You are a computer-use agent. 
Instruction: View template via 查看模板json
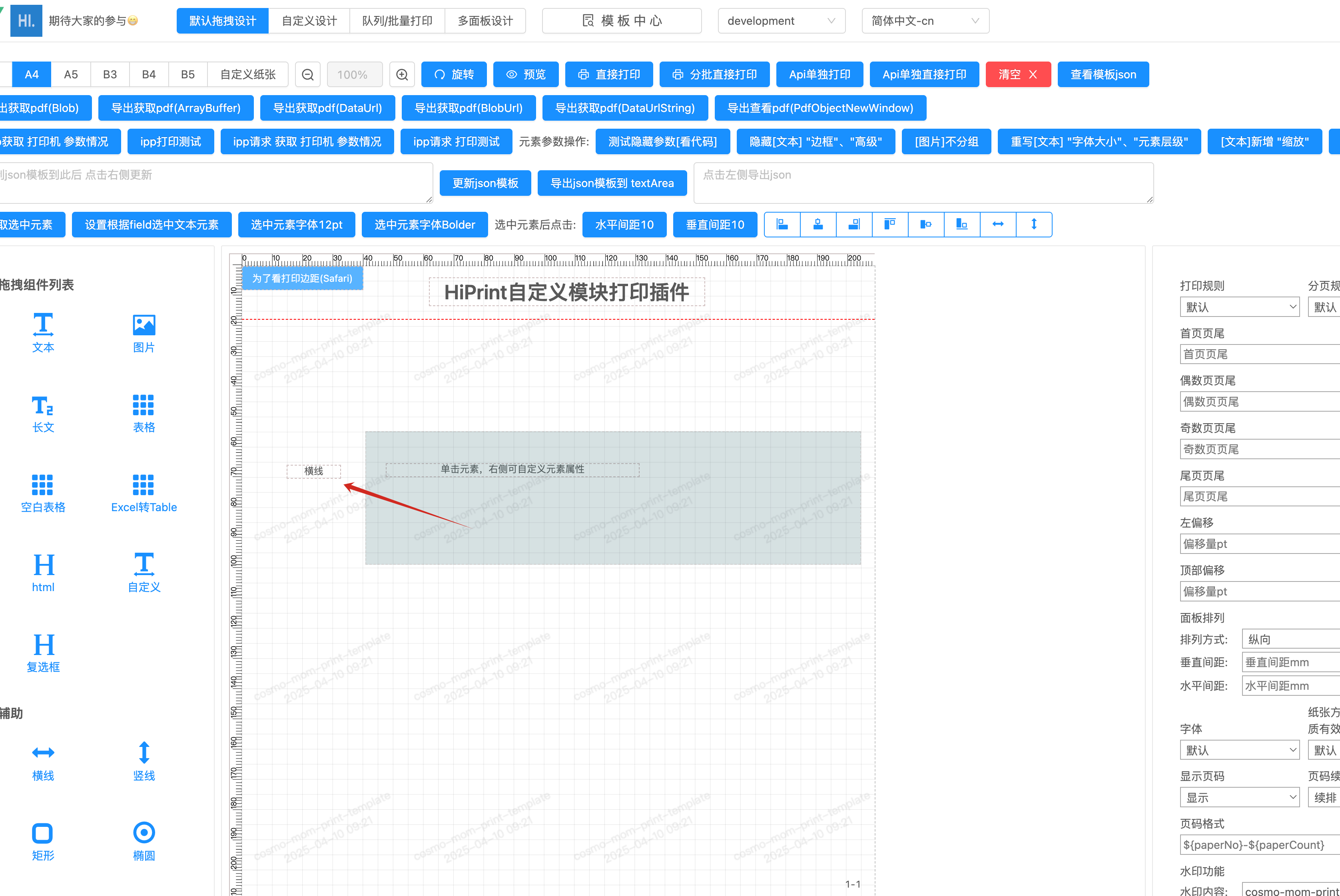point(1103,74)
